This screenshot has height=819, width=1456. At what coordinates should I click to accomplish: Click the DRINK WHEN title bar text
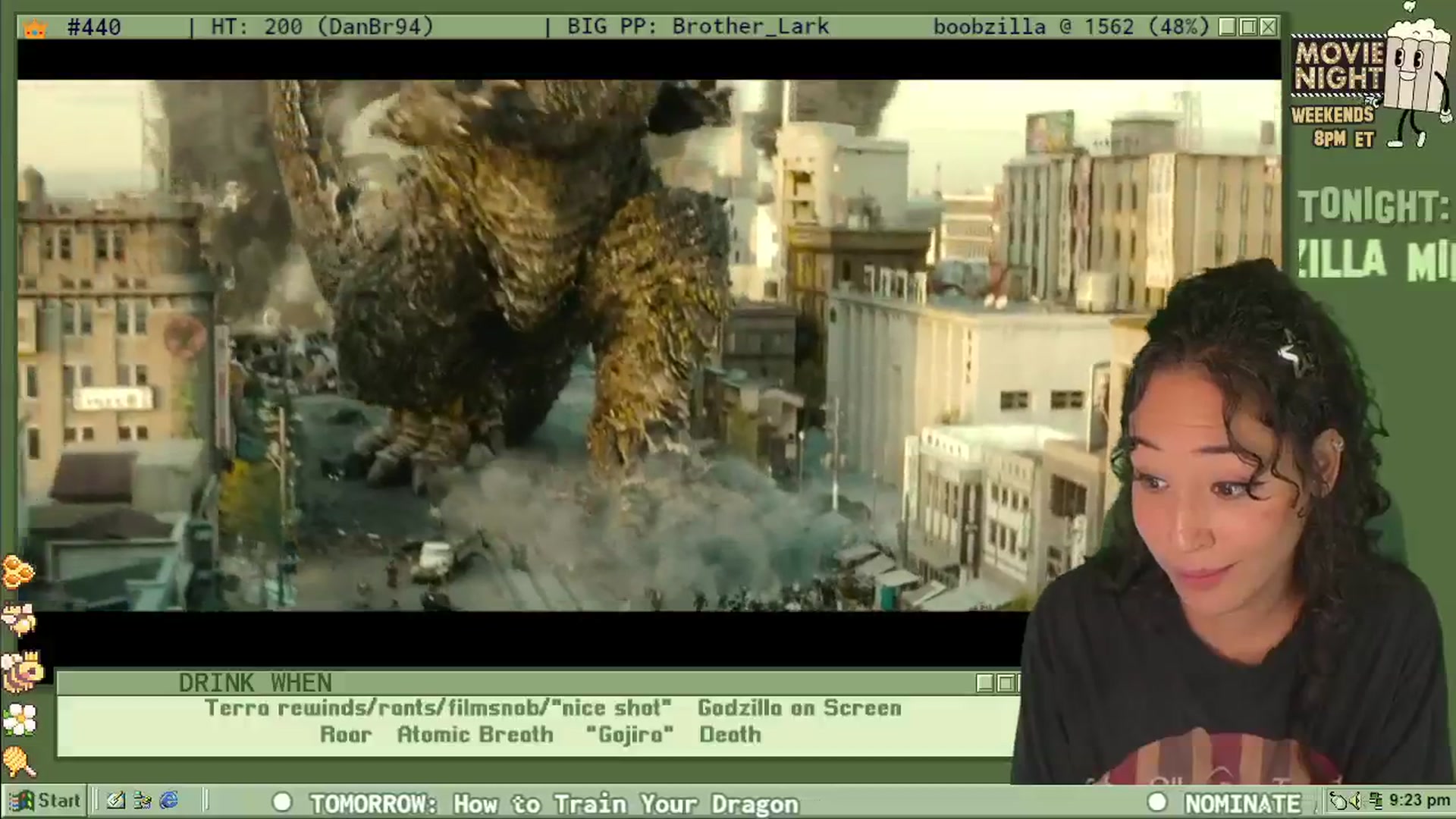coord(255,683)
